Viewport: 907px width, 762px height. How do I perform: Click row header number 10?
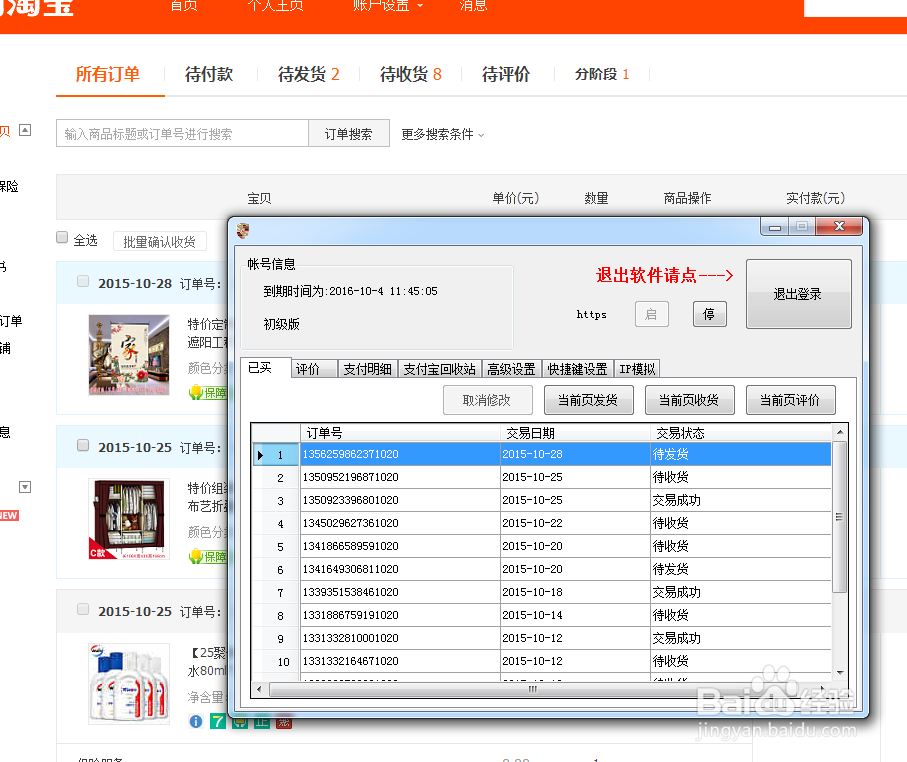276,661
